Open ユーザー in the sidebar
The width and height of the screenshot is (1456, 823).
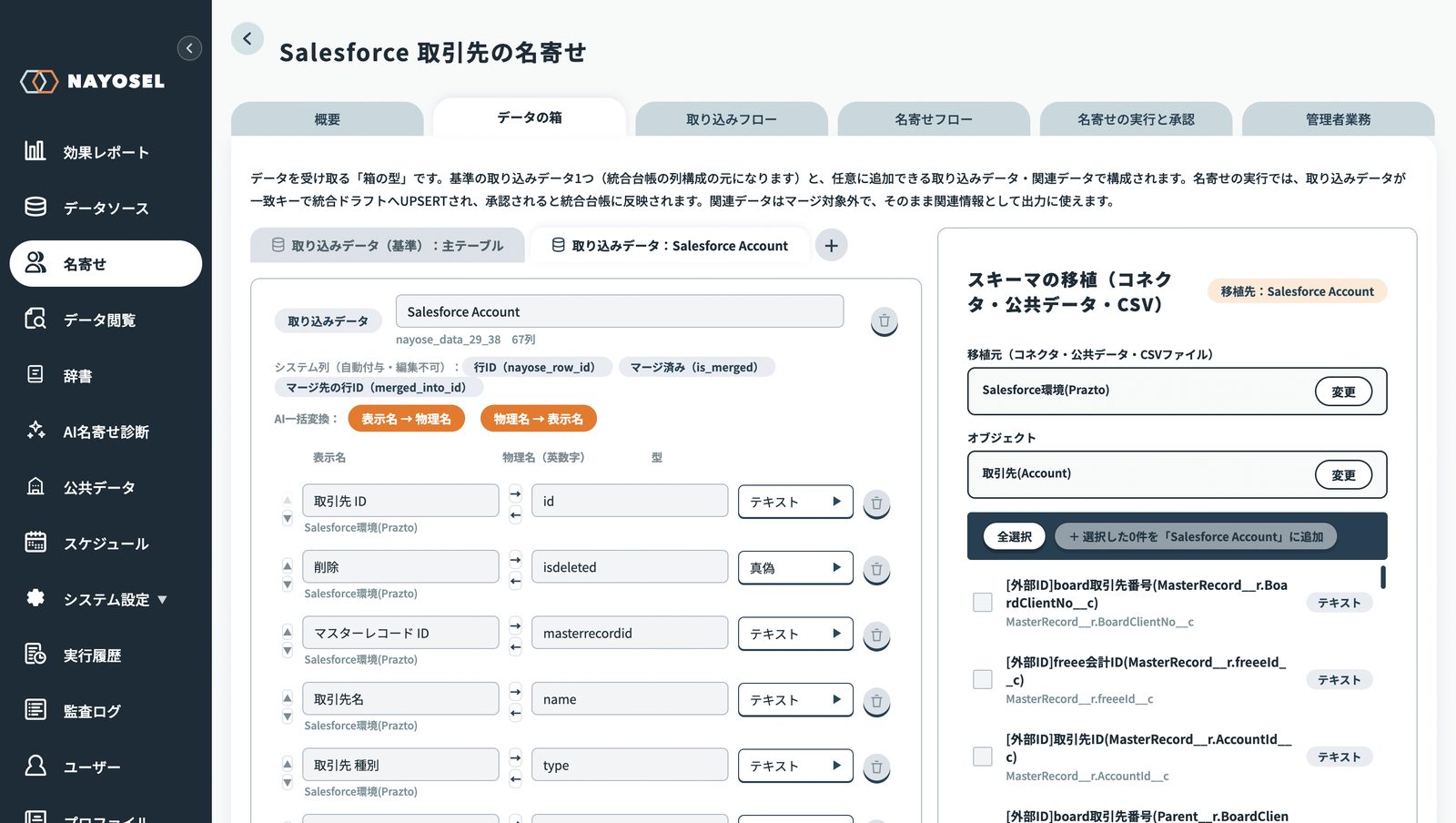pyautogui.click(x=106, y=767)
